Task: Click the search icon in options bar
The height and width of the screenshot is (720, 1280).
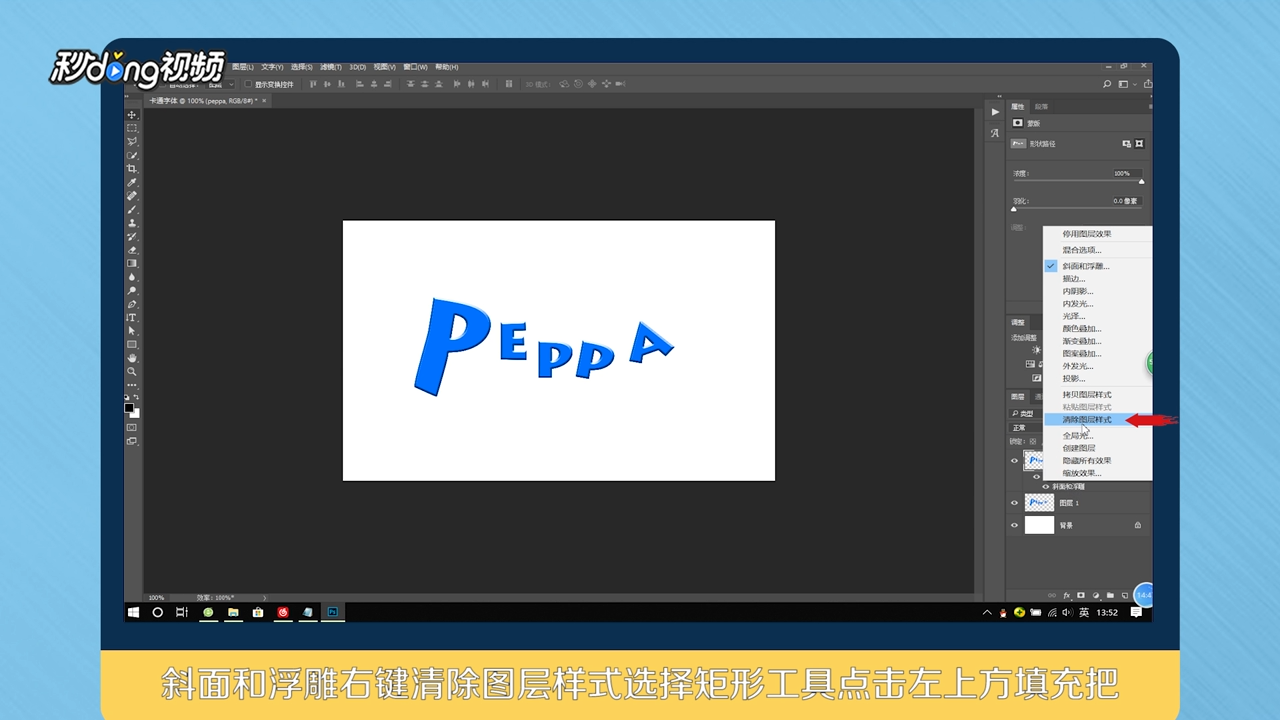Action: tap(1107, 84)
